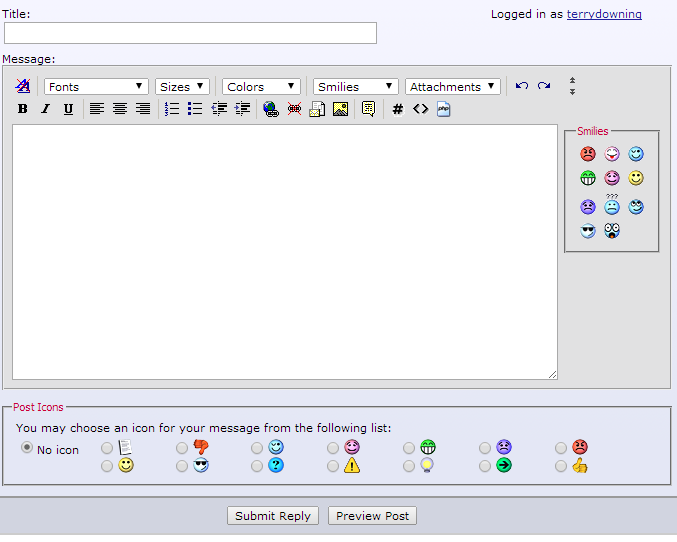Open the Colors dropdown
The image size is (677, 542).
point(261,86)
